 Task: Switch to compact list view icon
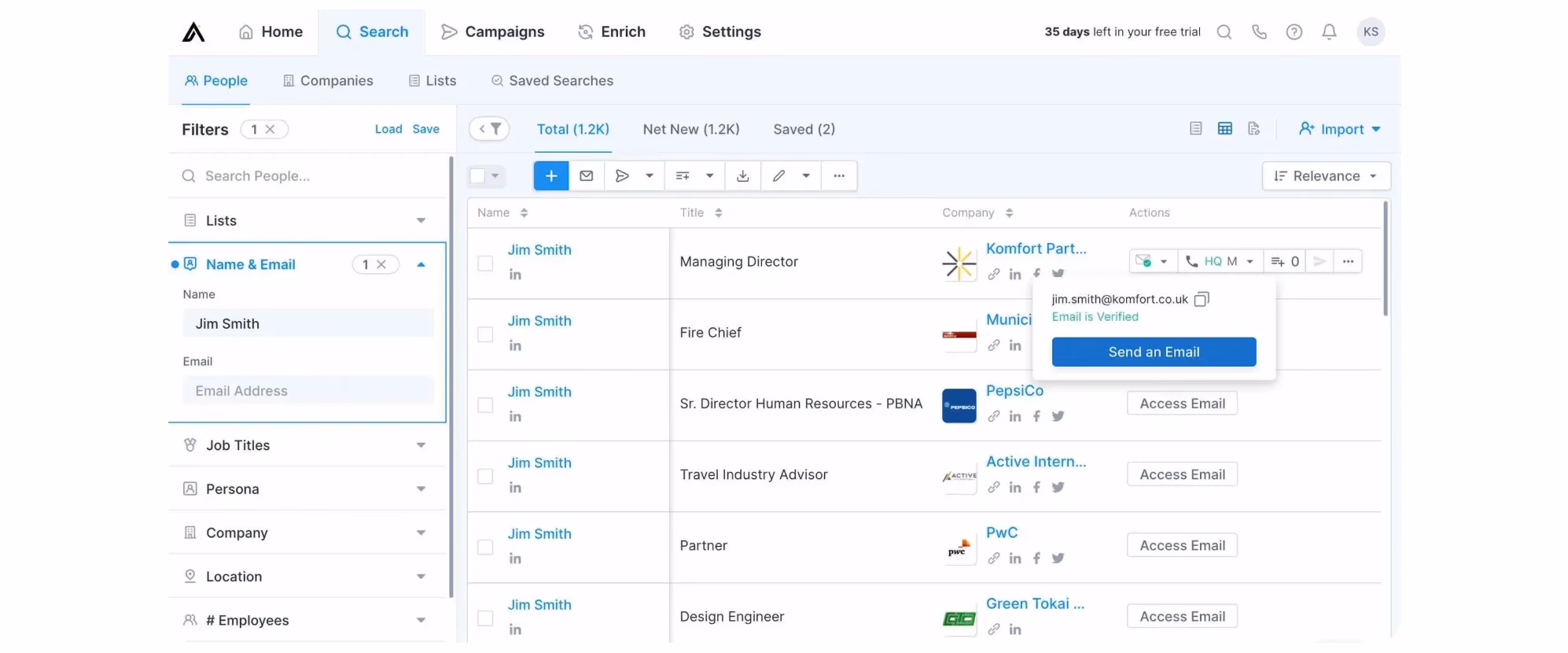click(x=1195, y=128)
